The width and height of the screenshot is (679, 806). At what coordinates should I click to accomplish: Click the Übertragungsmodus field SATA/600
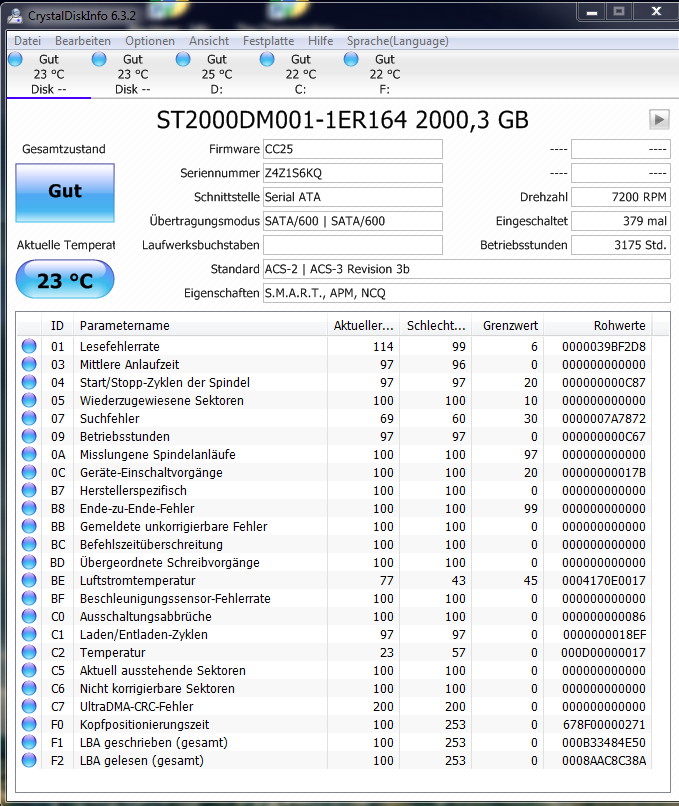[x=353, y=221]
